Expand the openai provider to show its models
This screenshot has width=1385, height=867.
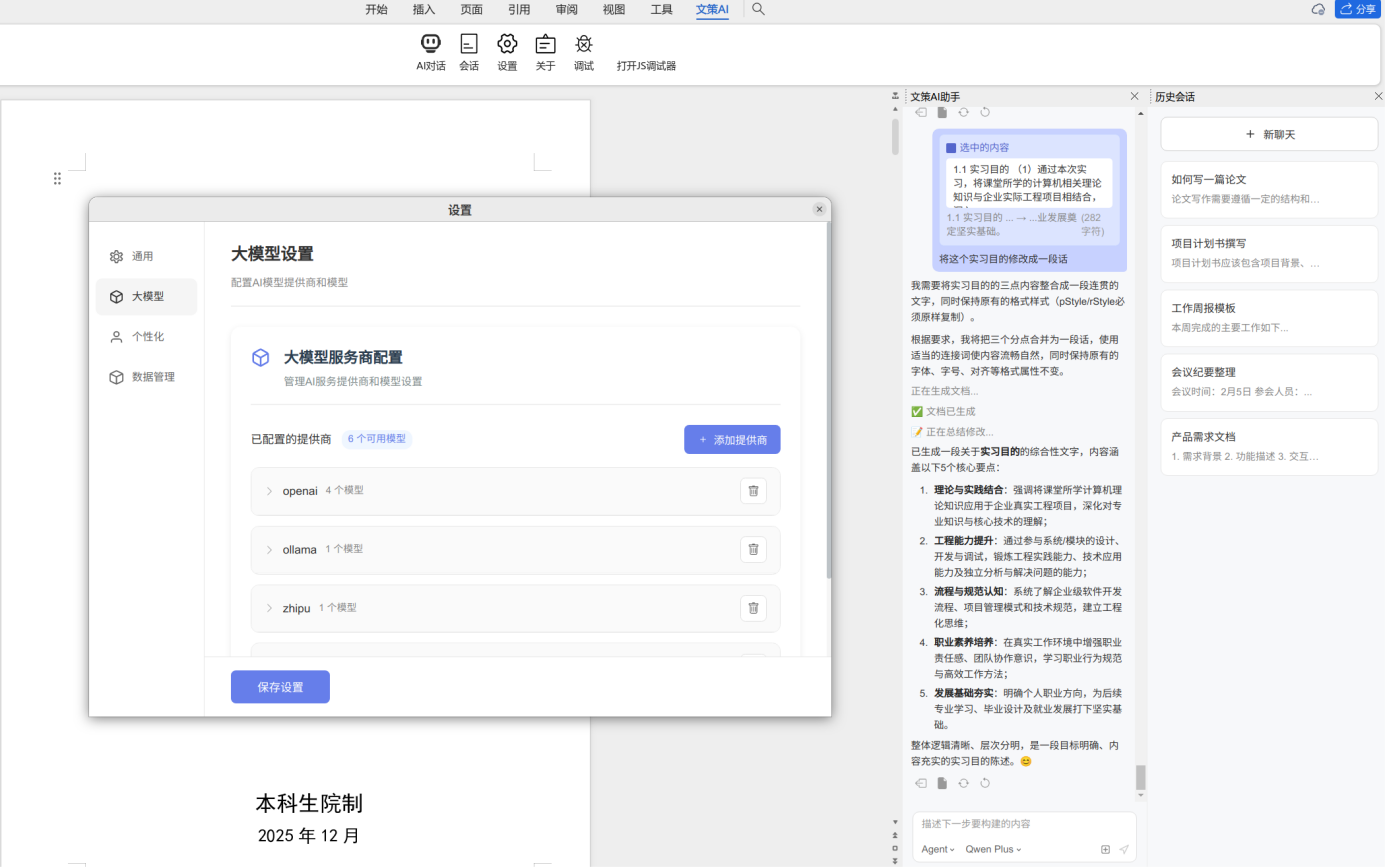268,490
